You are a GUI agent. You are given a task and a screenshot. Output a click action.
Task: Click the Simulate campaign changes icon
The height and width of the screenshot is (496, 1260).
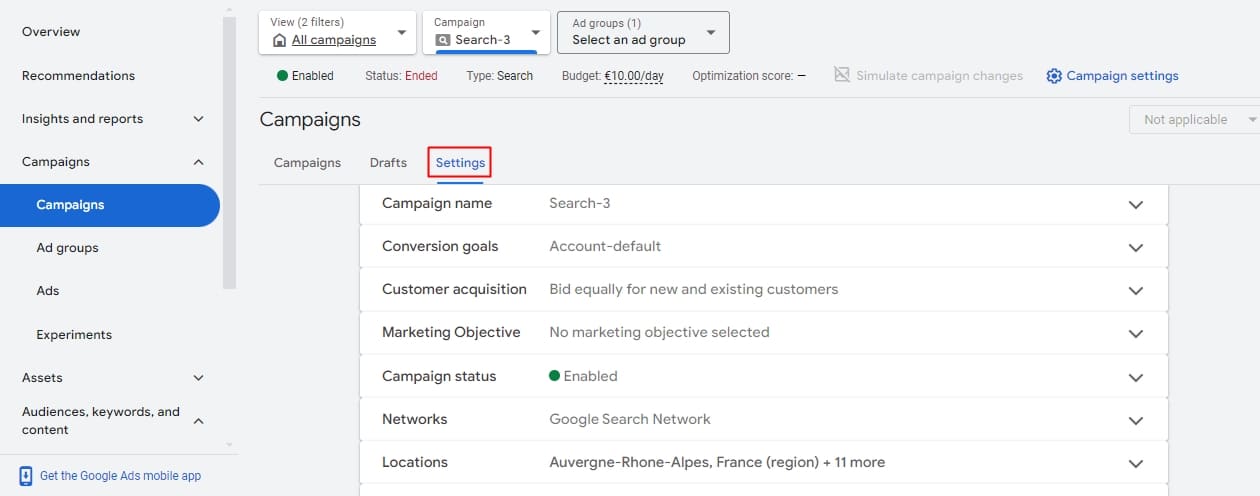pyautogui.click(x=842, y=76)
